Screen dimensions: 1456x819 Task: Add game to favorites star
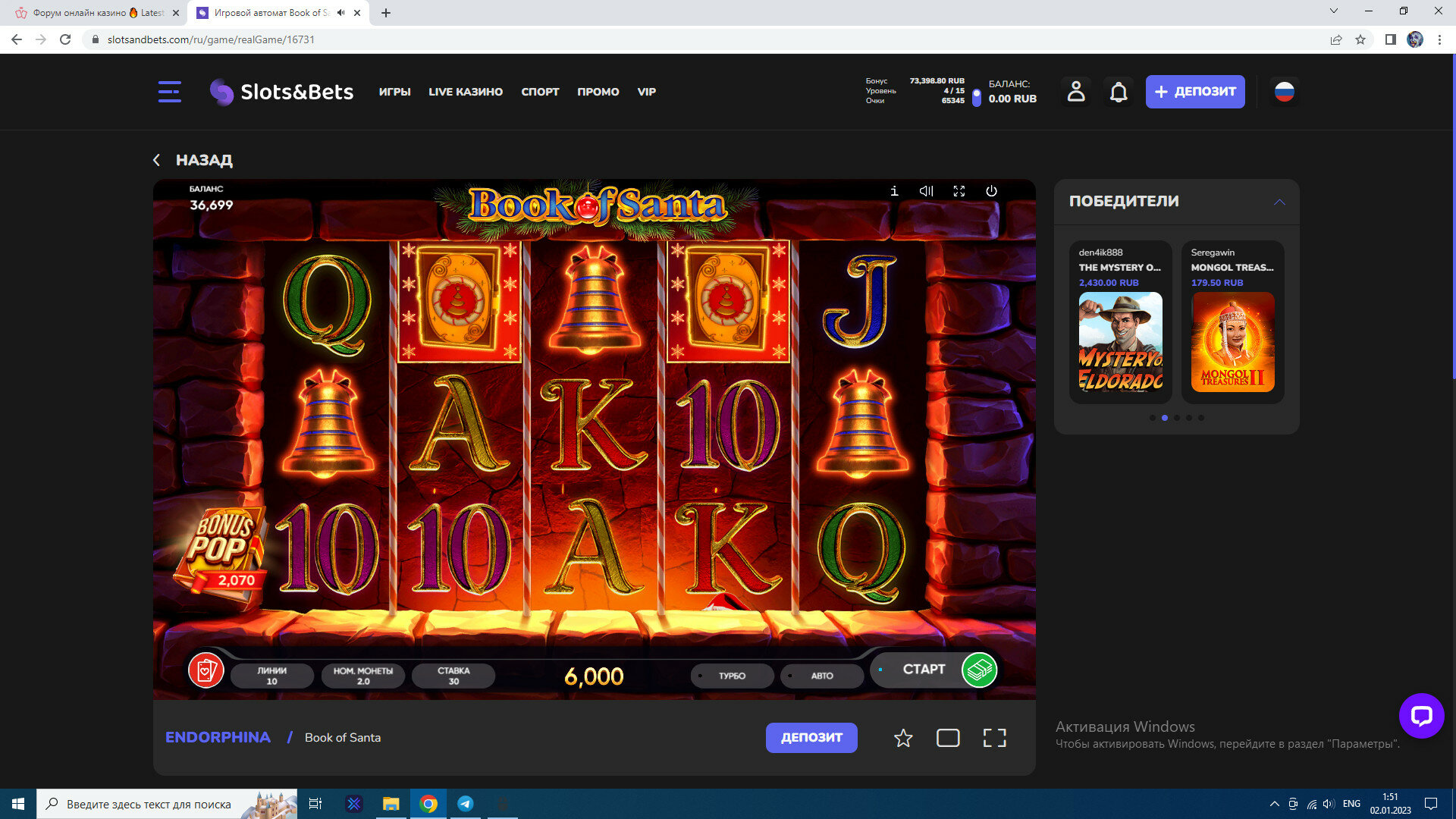click(902, 738)
